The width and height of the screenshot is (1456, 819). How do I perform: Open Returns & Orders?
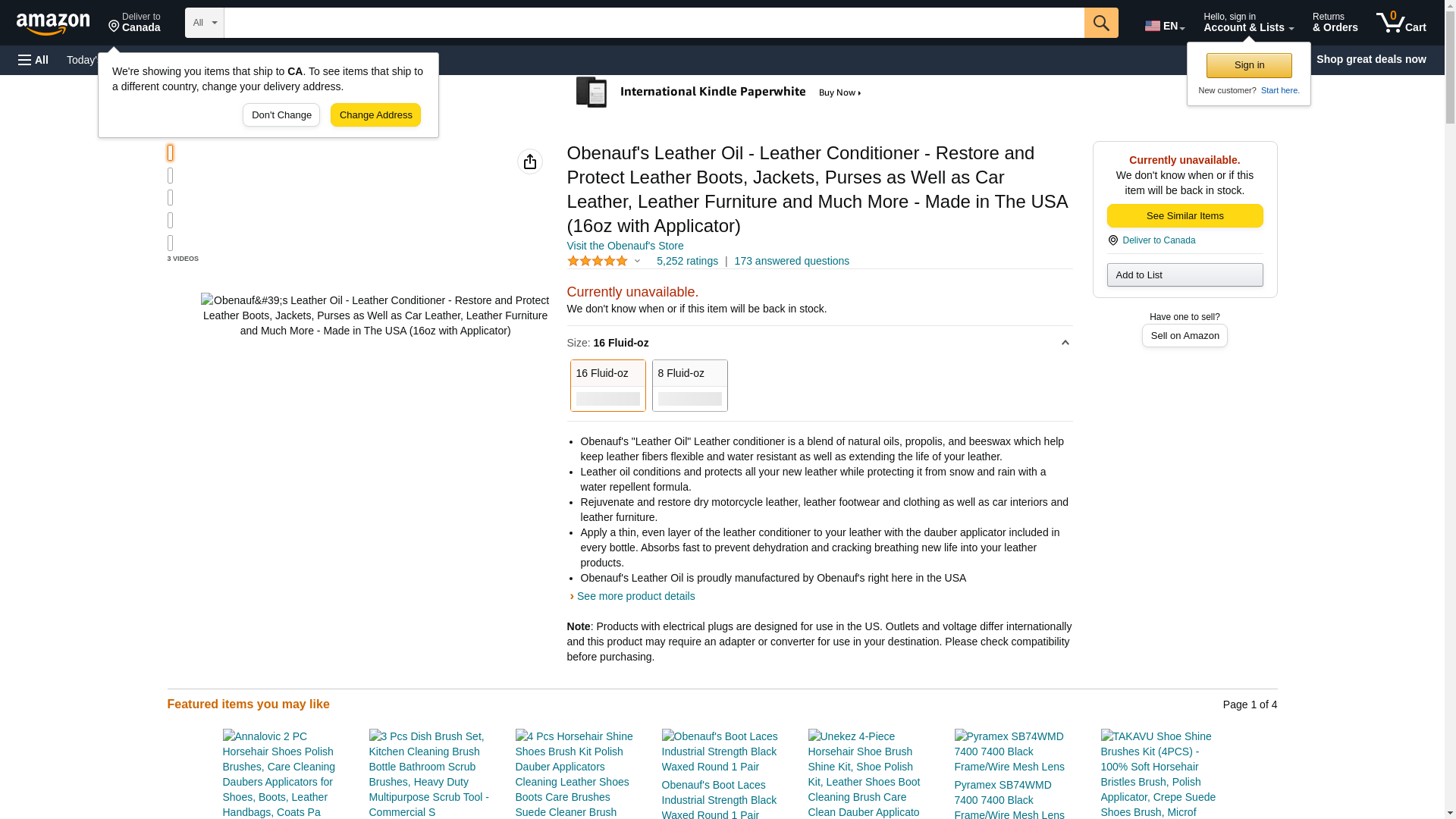pyautogui.click(x=1335, y=23)
